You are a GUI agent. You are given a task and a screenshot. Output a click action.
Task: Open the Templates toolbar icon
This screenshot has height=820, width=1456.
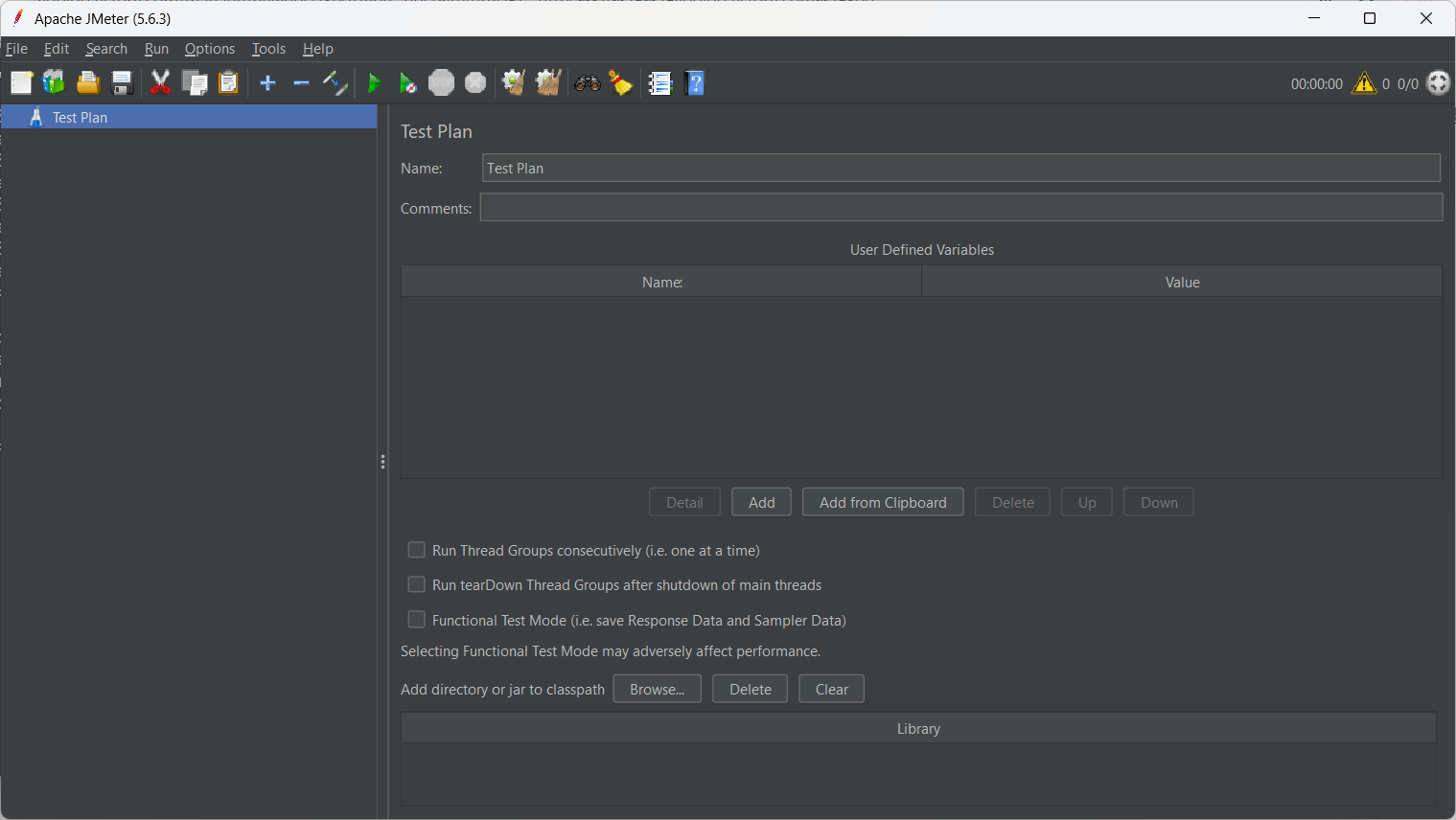click(54, 83)
